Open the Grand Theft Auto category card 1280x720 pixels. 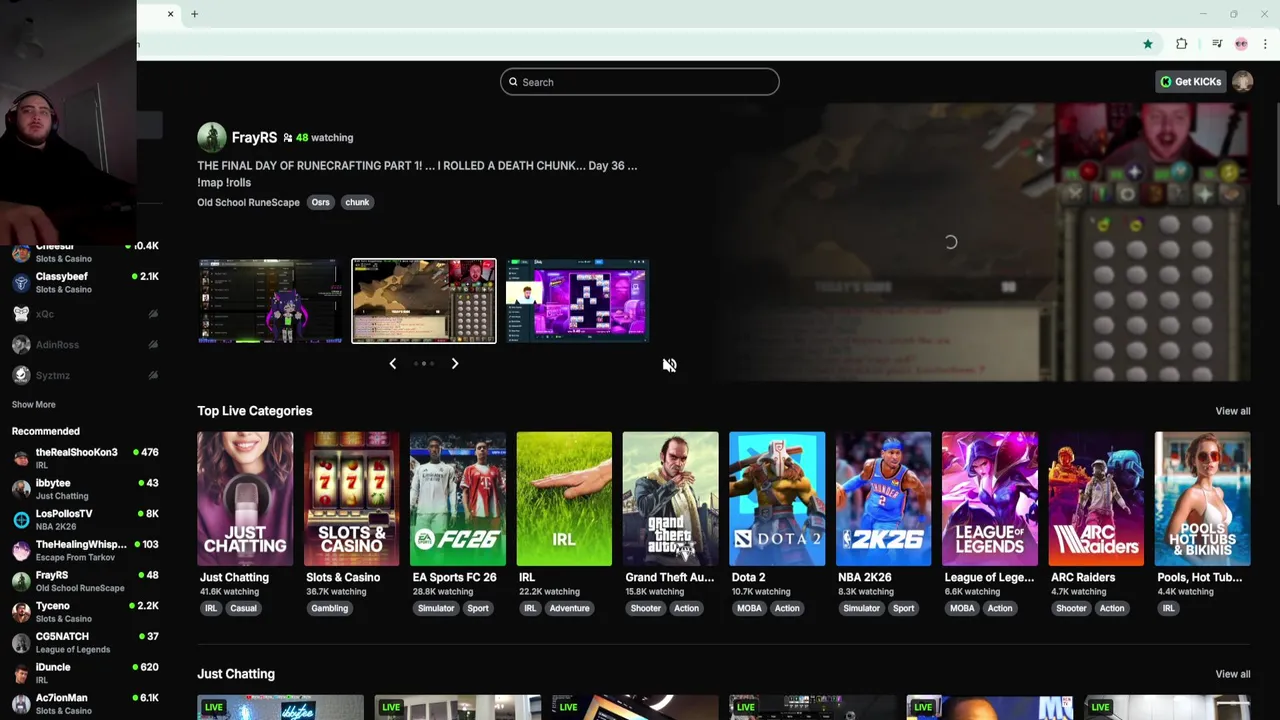click(x=670, y=522)
